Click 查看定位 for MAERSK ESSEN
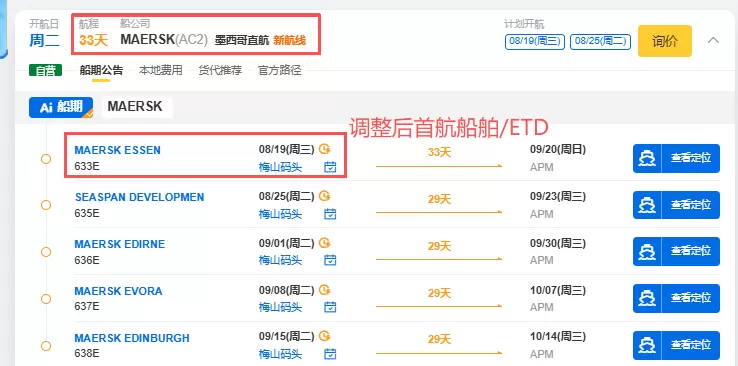 (690, 159)
